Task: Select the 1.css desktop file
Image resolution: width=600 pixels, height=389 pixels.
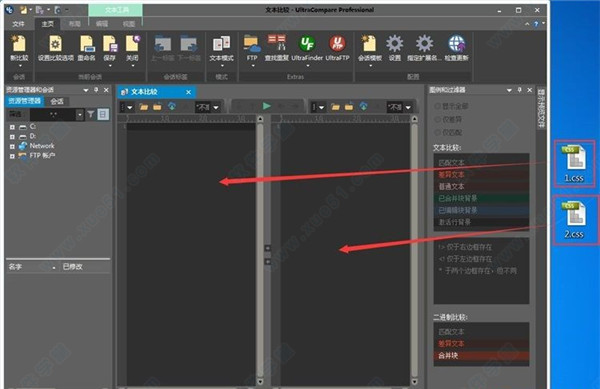Action: 574,163
